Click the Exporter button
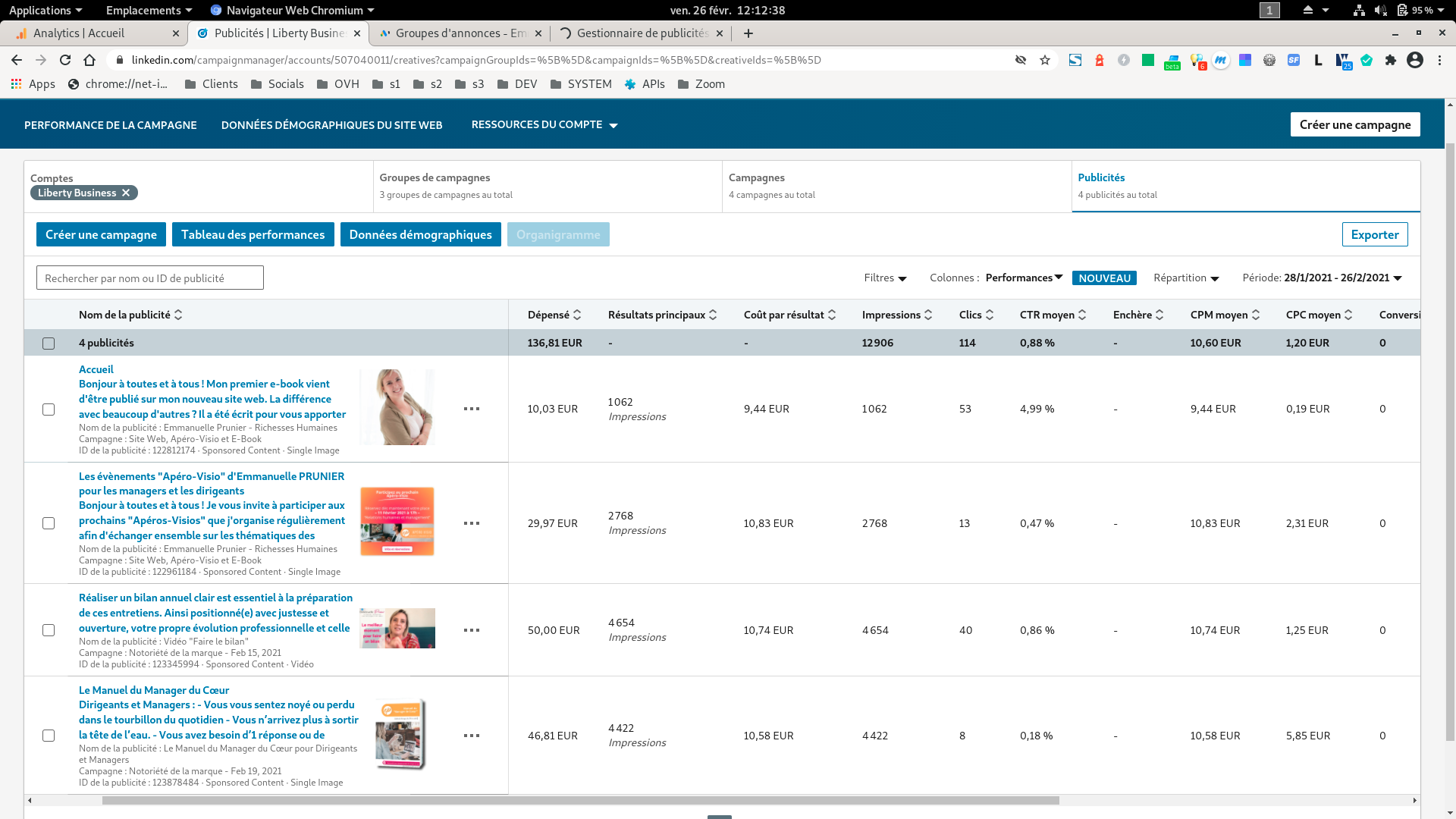 [1375, 234]
